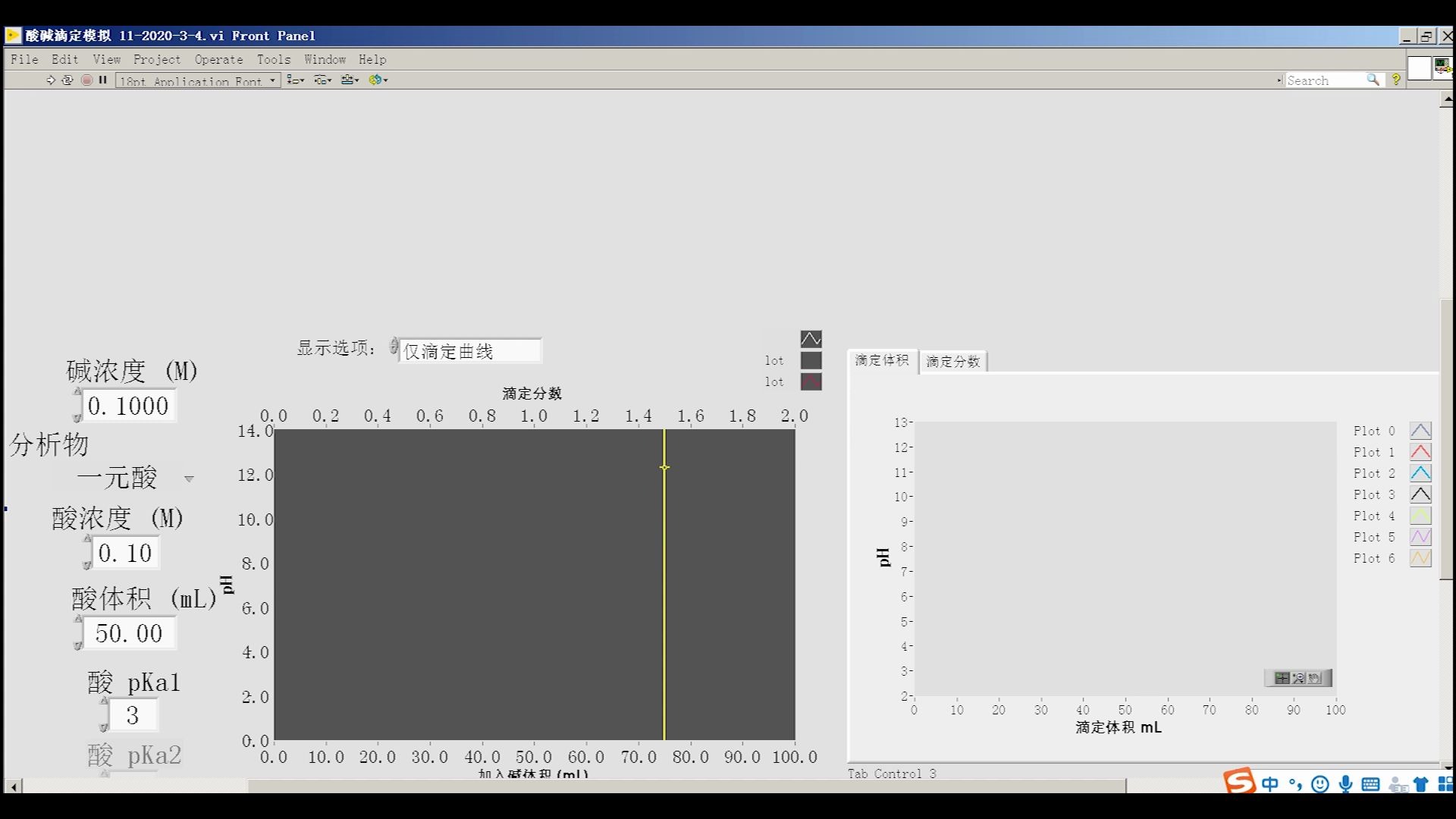Open Sogou soft keyboard icon
This screenshot has width=1456, height=819.
pyautogui.click(x=1370, y=785)
